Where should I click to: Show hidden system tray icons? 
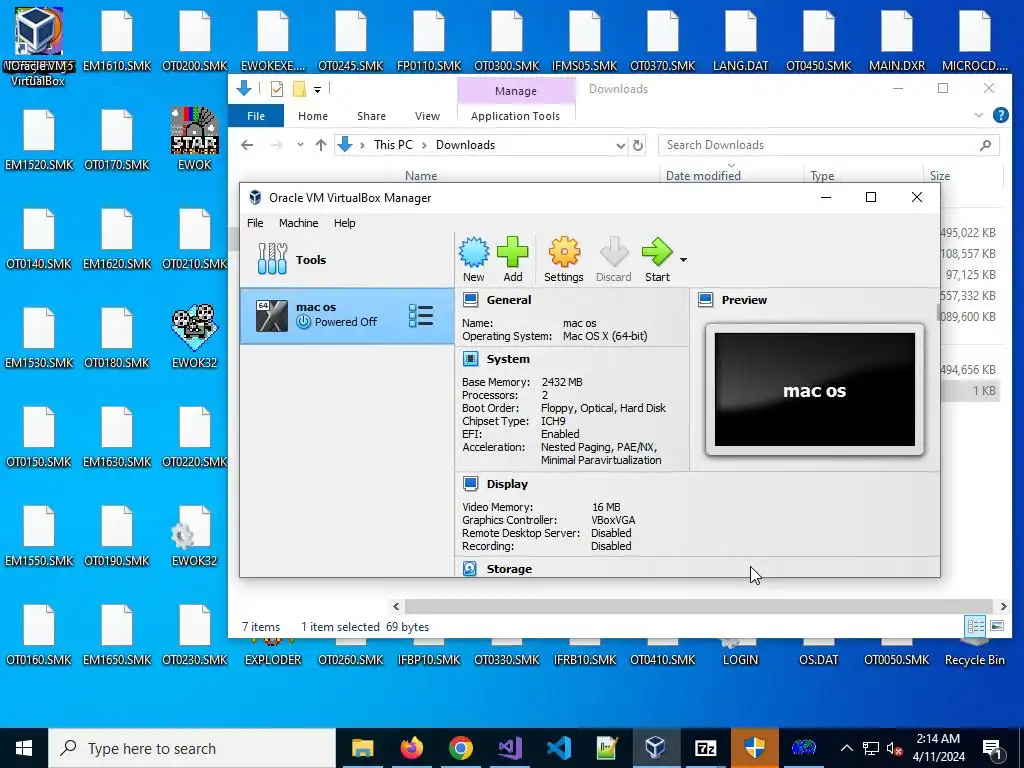click(846, 748)
